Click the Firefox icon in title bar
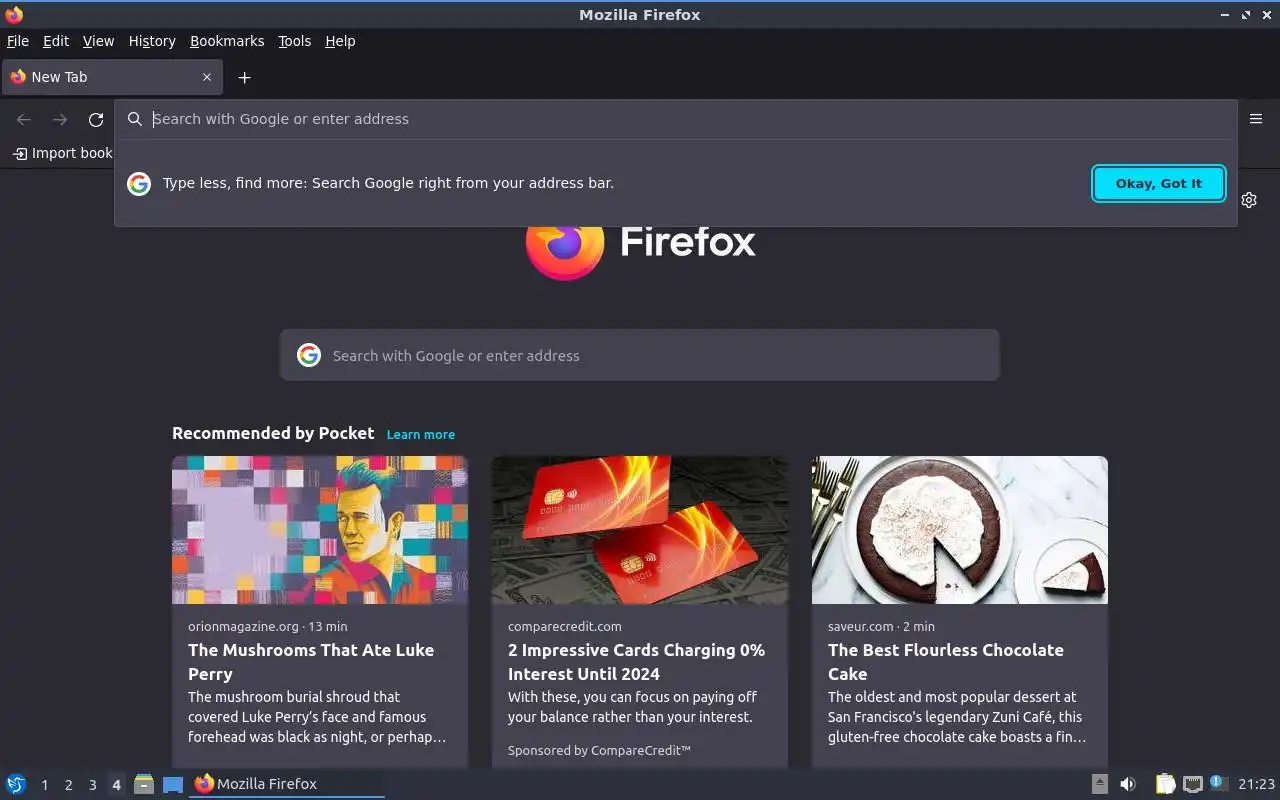 pyautogui.click(x=14, y=14)
